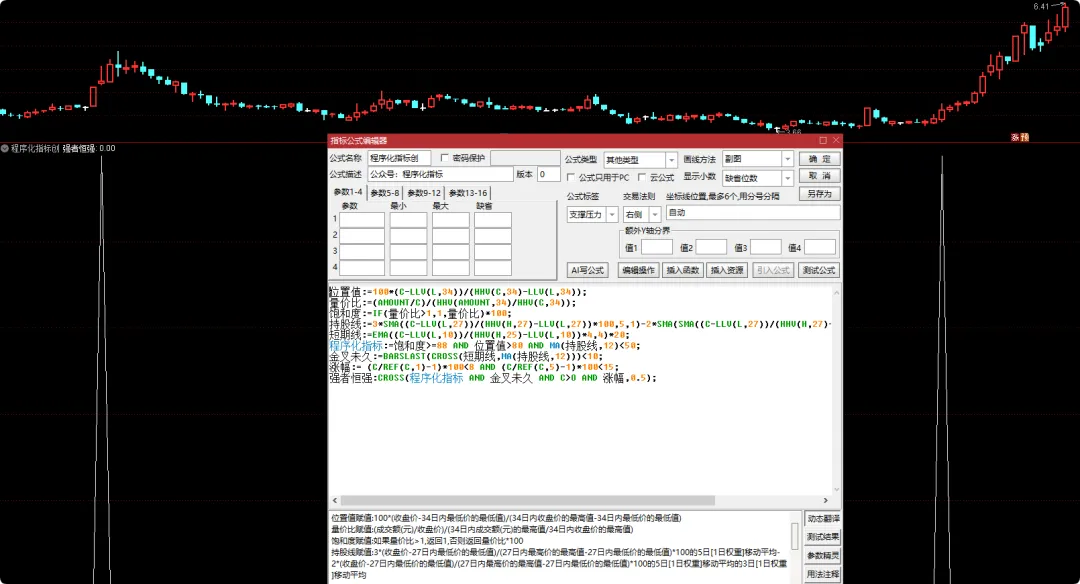
Task: Click the 位置值赋值 translation line
Action: pos(506,518)
